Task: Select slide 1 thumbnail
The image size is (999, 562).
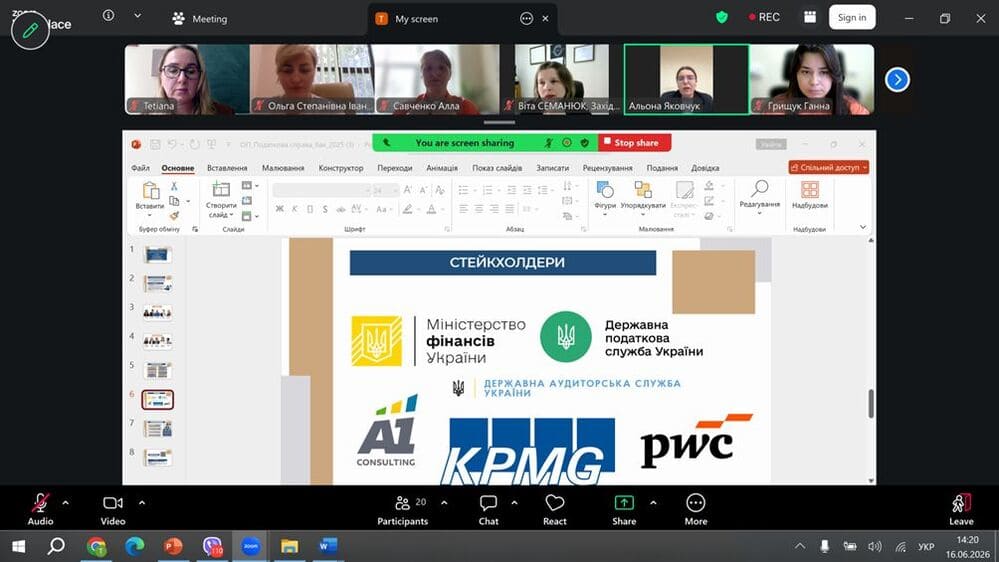Action: coord(157,255)
